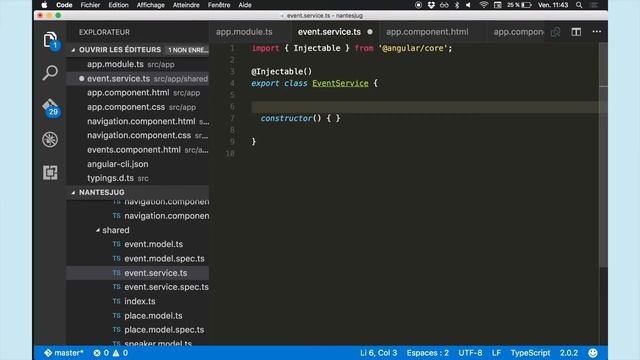Split the editor with the toolbar icon
The width and height of the screenshot is (640, 360).
tap(576, 32)
